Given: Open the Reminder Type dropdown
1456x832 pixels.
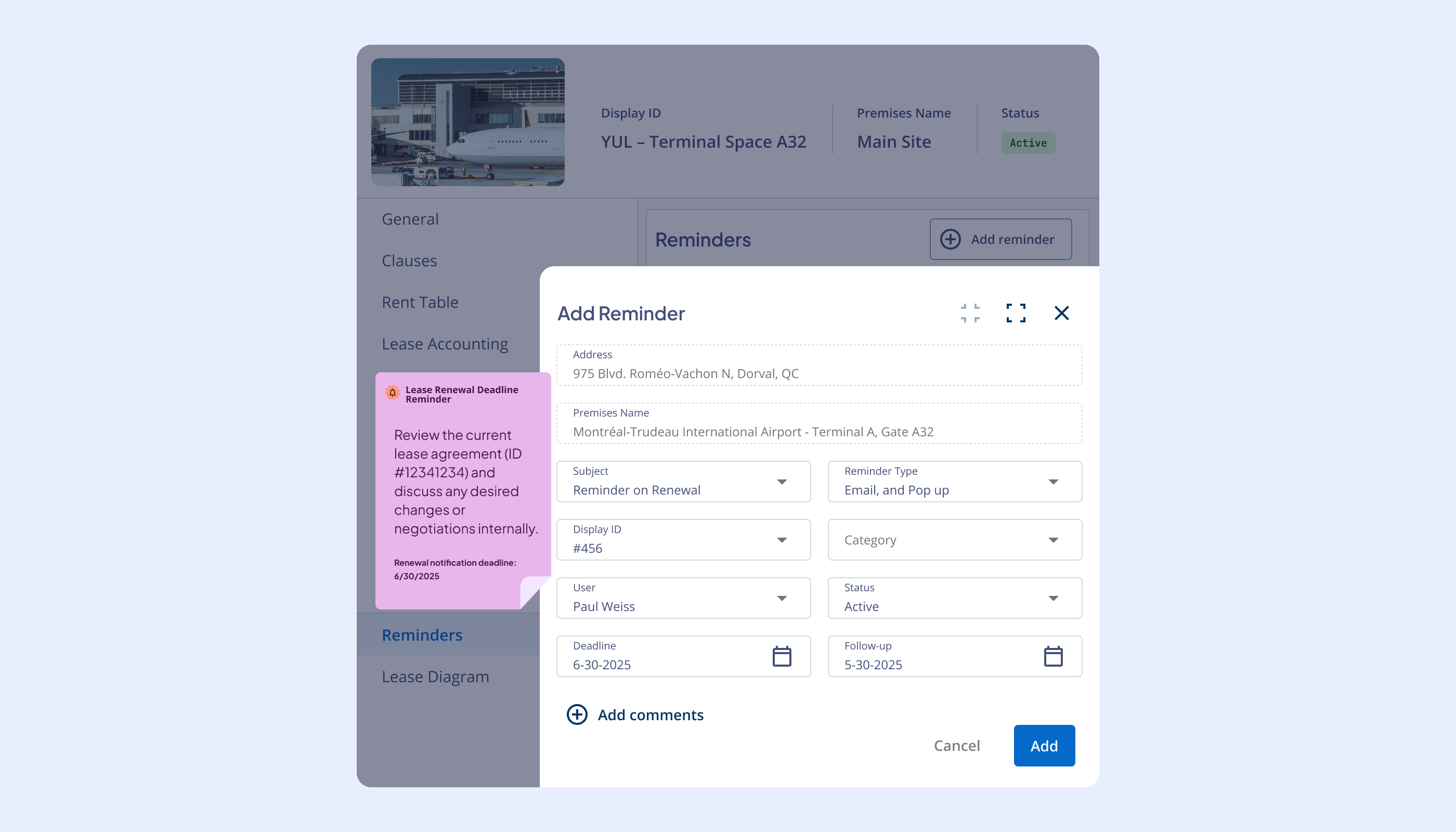Looking at the screenshot, I should click(x=1054, y=482).
